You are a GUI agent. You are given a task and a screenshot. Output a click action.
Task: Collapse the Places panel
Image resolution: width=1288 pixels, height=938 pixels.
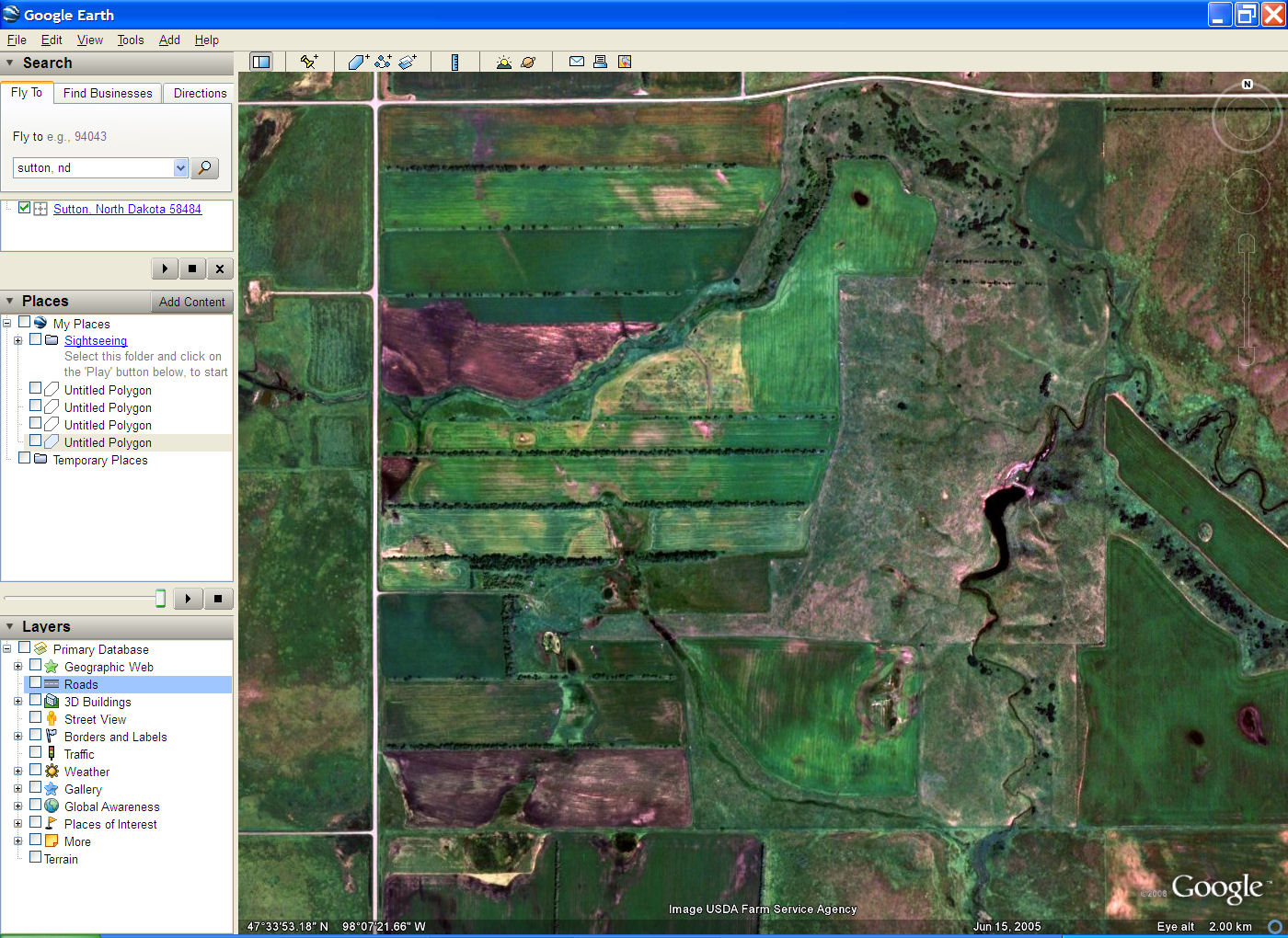pos(10,301)
